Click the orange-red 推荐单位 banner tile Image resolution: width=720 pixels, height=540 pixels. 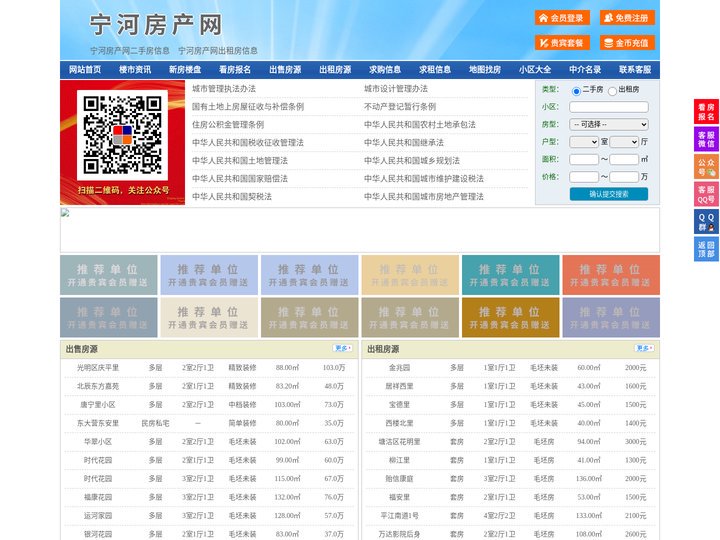(x=611, y=275)
